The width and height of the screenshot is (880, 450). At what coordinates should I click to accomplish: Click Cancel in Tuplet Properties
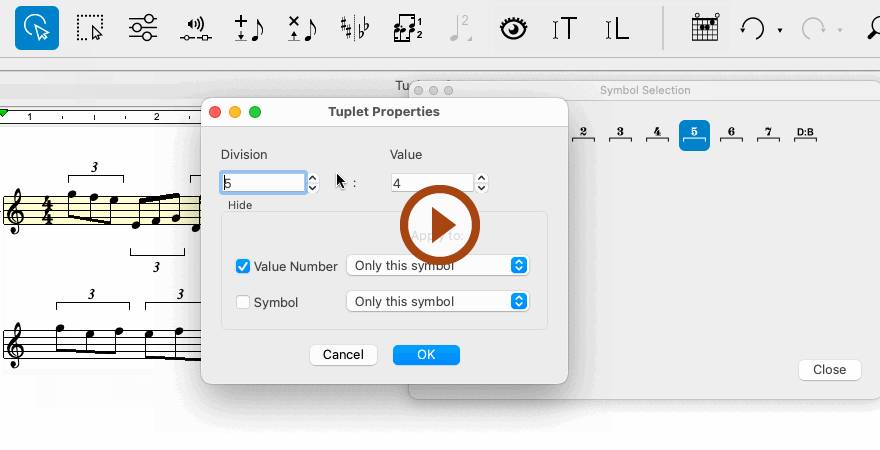pos(343,355)
